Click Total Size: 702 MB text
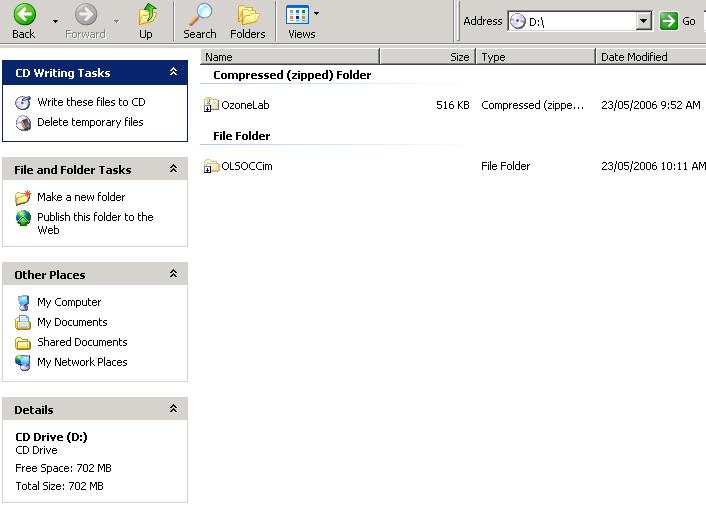This screenshot has height=513, width=706. pos(59,486)
